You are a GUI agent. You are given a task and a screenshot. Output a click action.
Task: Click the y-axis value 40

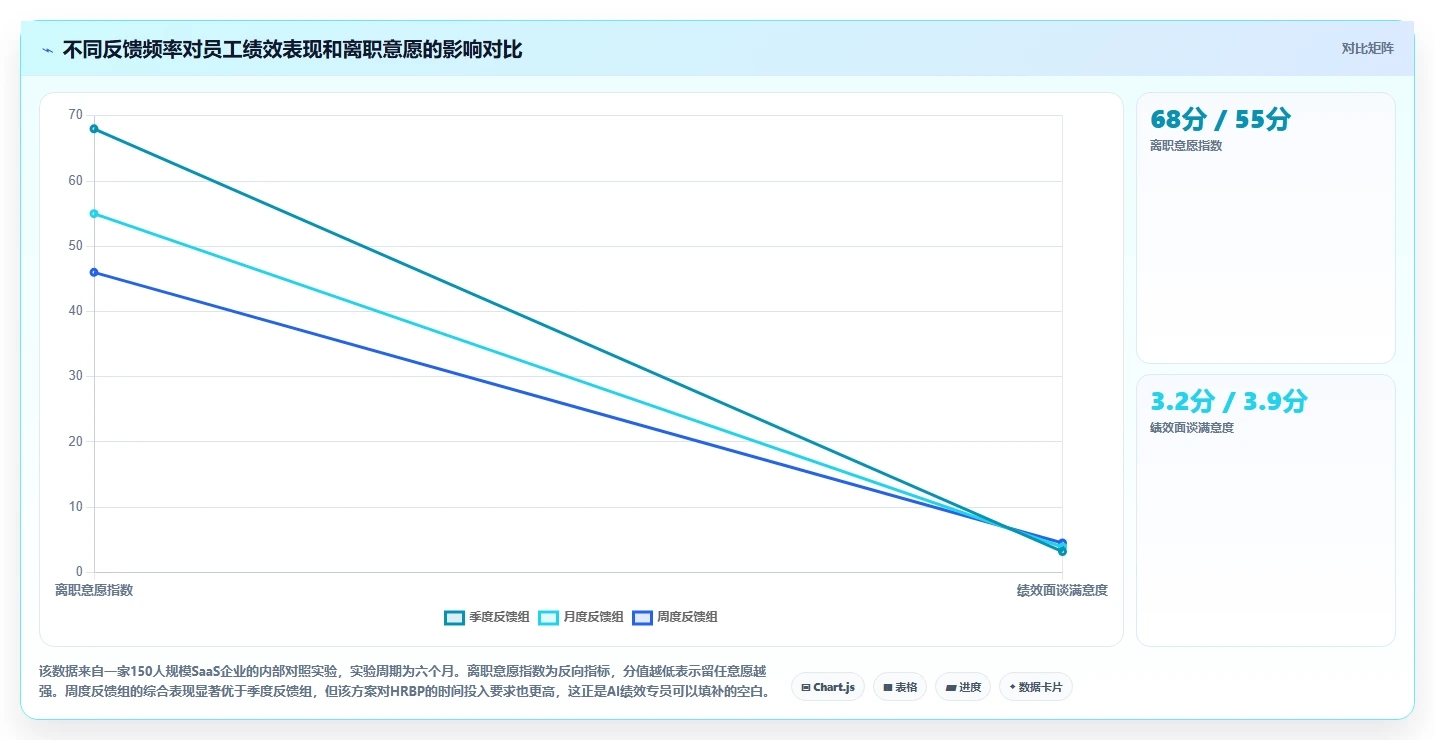(76, 311)
